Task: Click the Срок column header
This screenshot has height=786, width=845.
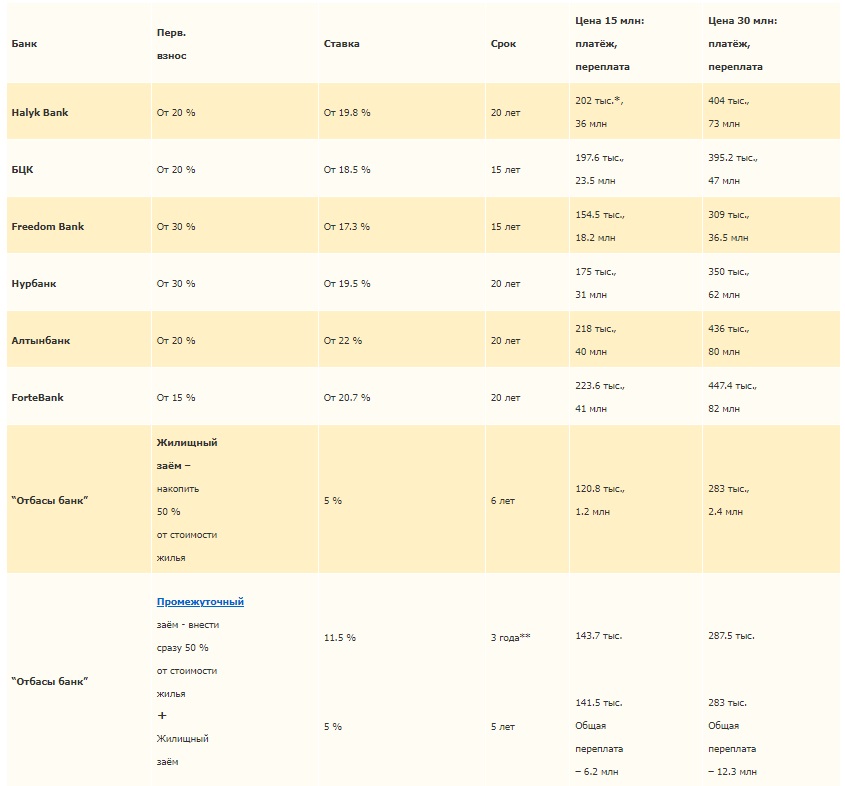Action: point(503,44)
